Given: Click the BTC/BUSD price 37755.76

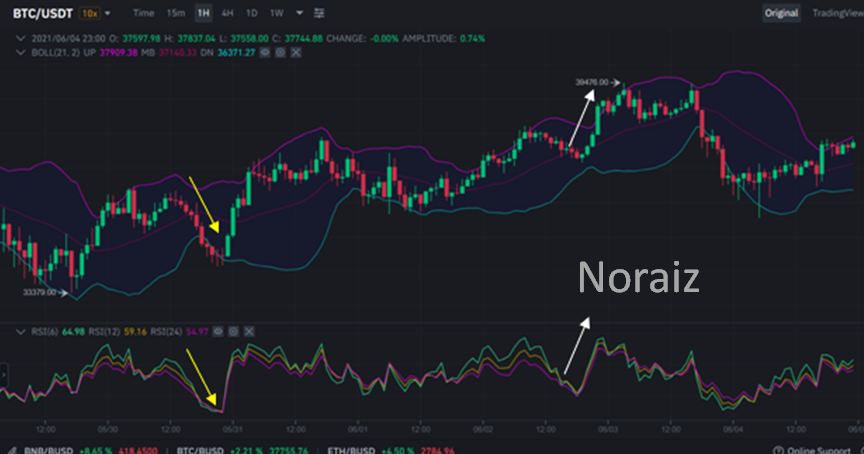Looking at the screenshot, I should pos(290,450).
